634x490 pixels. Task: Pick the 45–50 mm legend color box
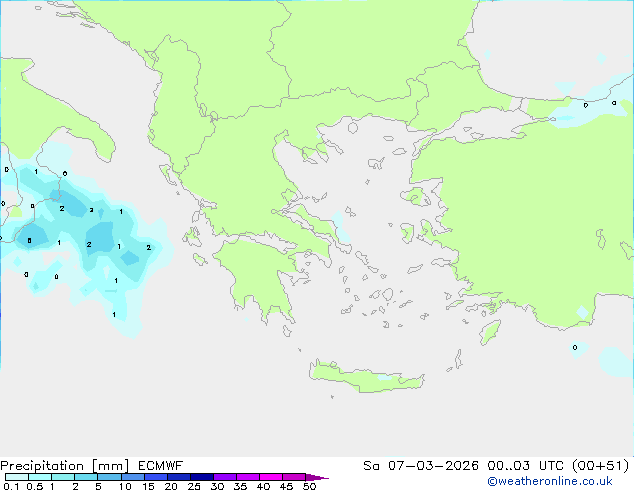pyautogui.click(x=294, y=477)
